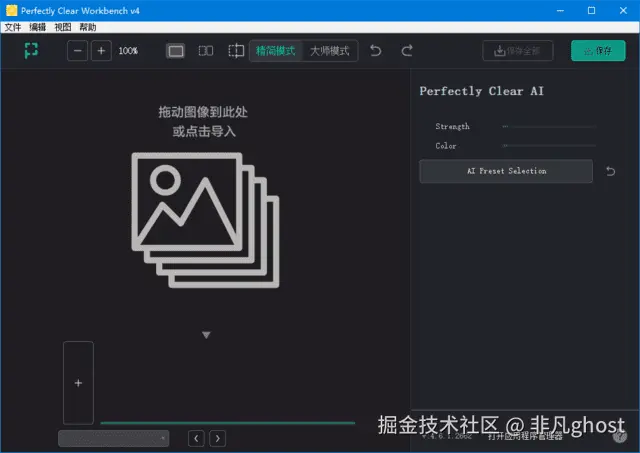Click the 拖动图像到此处 import text
The width and height of the screenshot is (640, 453).
click(203, 112)
